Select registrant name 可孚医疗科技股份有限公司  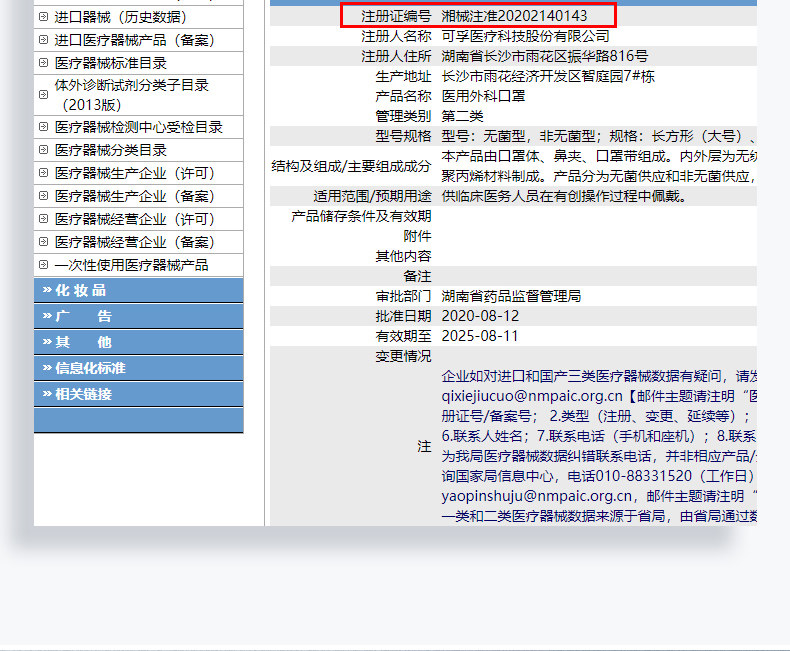pyautogui.click(x=525, y=36)
